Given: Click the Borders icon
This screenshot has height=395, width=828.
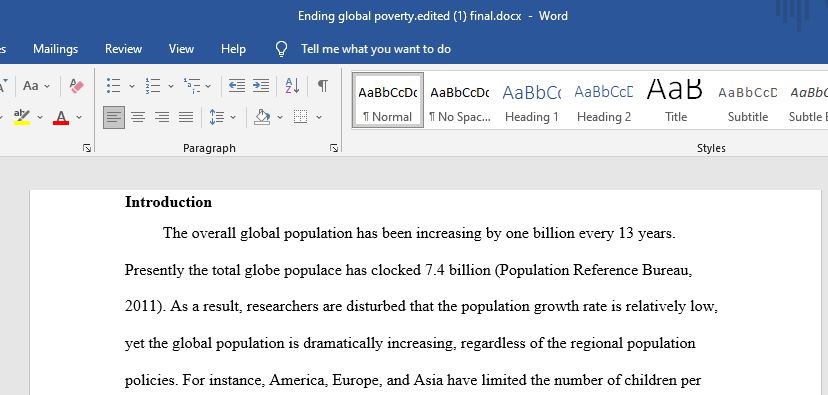Looking at the screenshot, I should (300, 117).
